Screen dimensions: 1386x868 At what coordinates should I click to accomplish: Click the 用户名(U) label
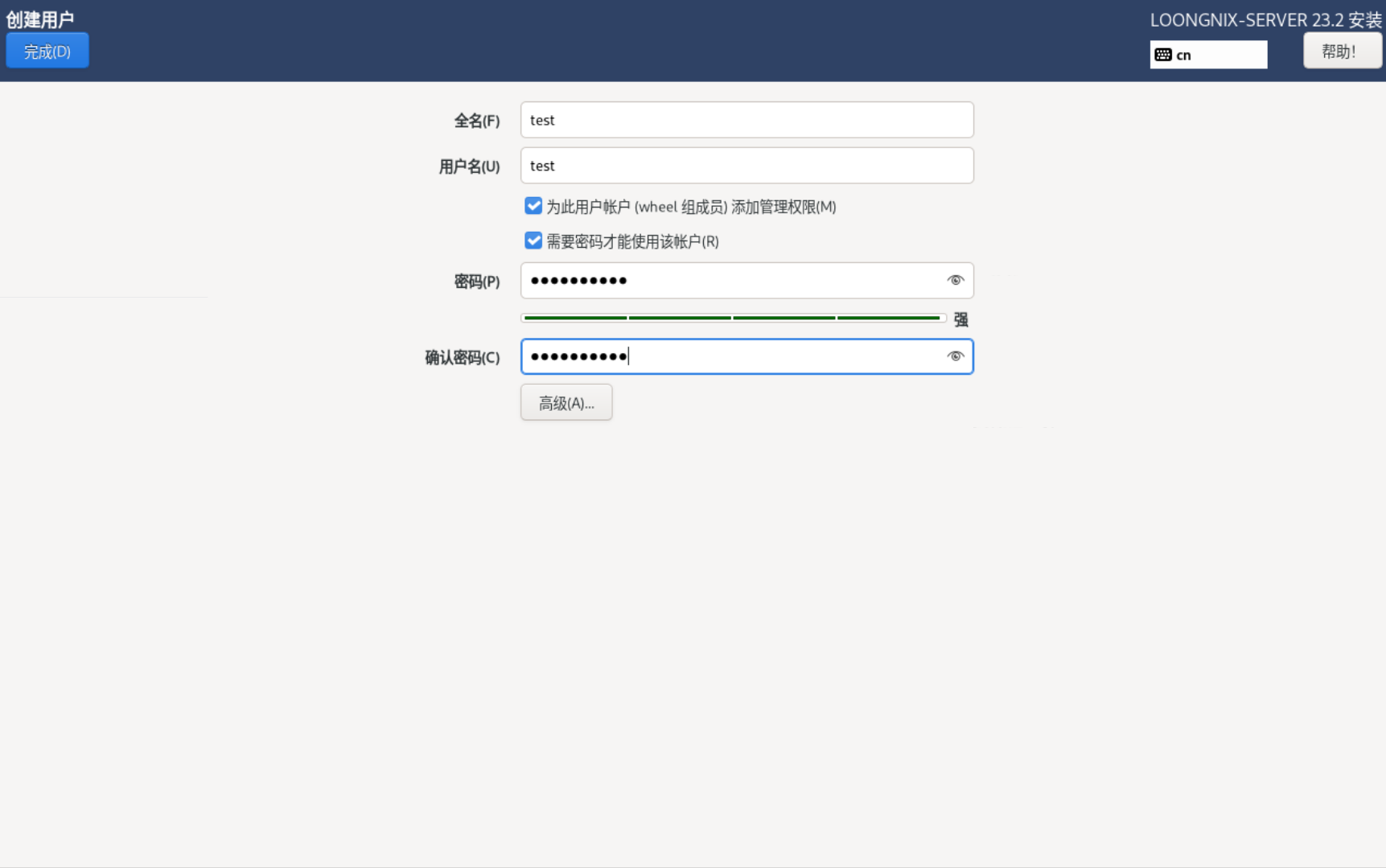469,167
